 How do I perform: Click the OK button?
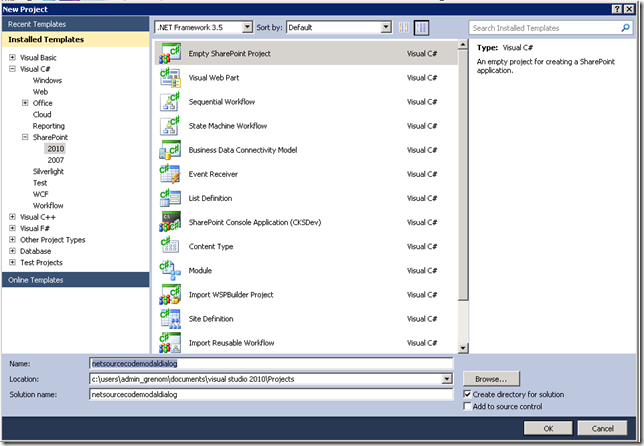pos(548,428)
